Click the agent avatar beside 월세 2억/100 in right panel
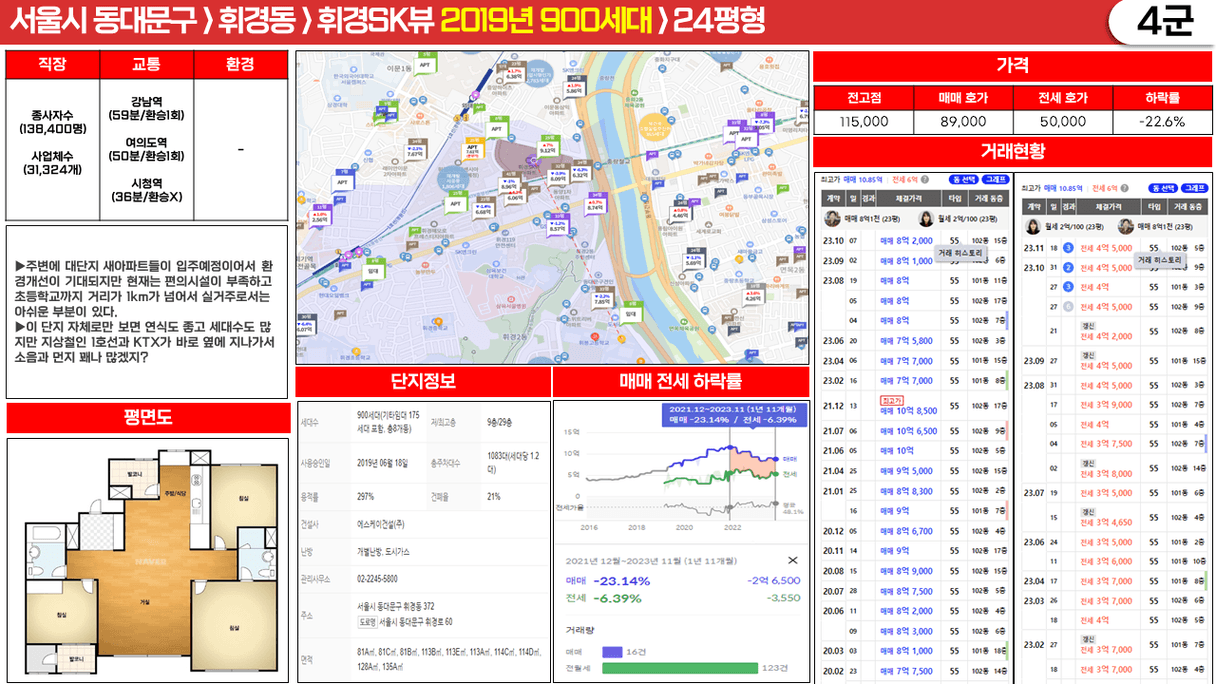The height and width of the screenshot is (684, 1216). click(x=1033, y=226)
